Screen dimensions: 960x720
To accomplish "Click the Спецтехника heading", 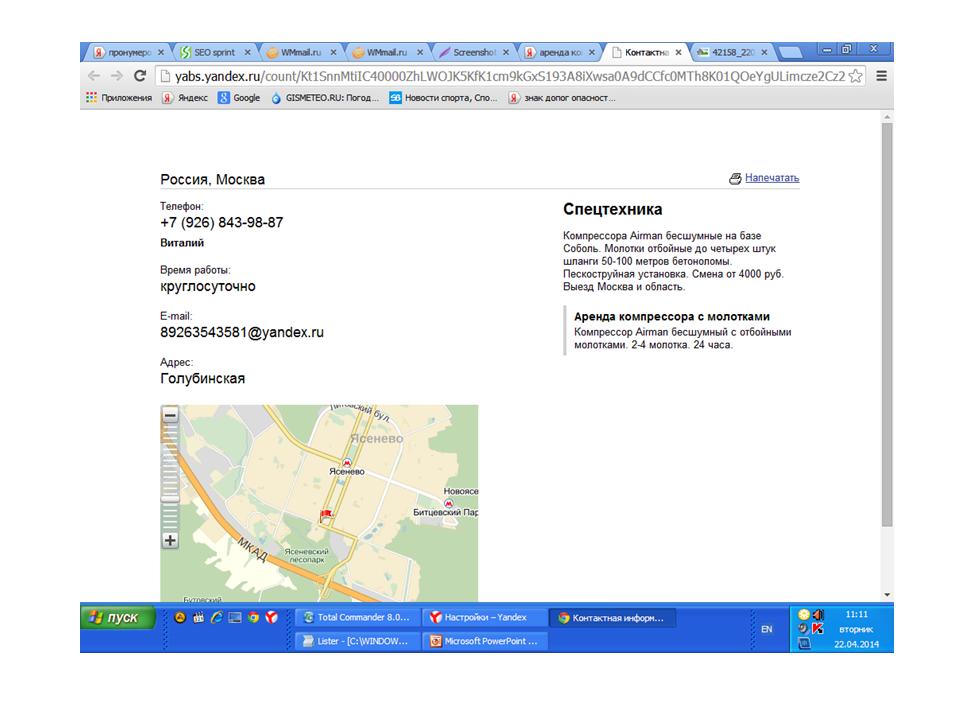I will (613, 209).
